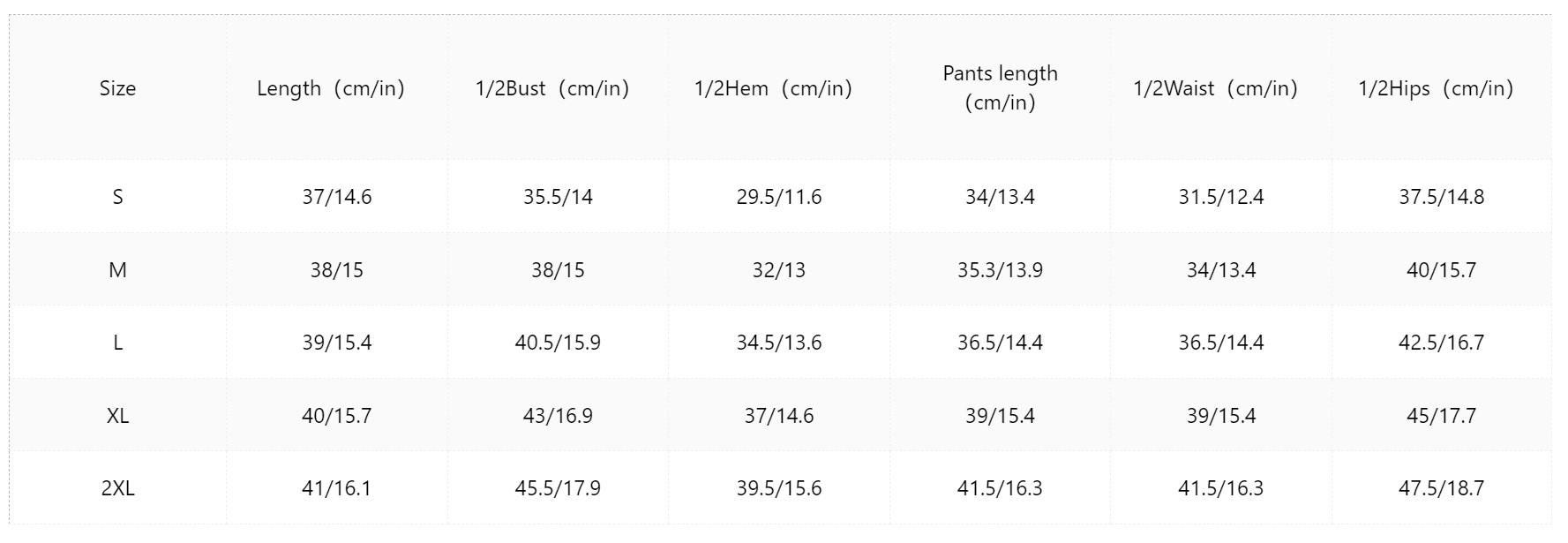Click the Size column header
1568x543 pixels.
click(x=117, y=88)
